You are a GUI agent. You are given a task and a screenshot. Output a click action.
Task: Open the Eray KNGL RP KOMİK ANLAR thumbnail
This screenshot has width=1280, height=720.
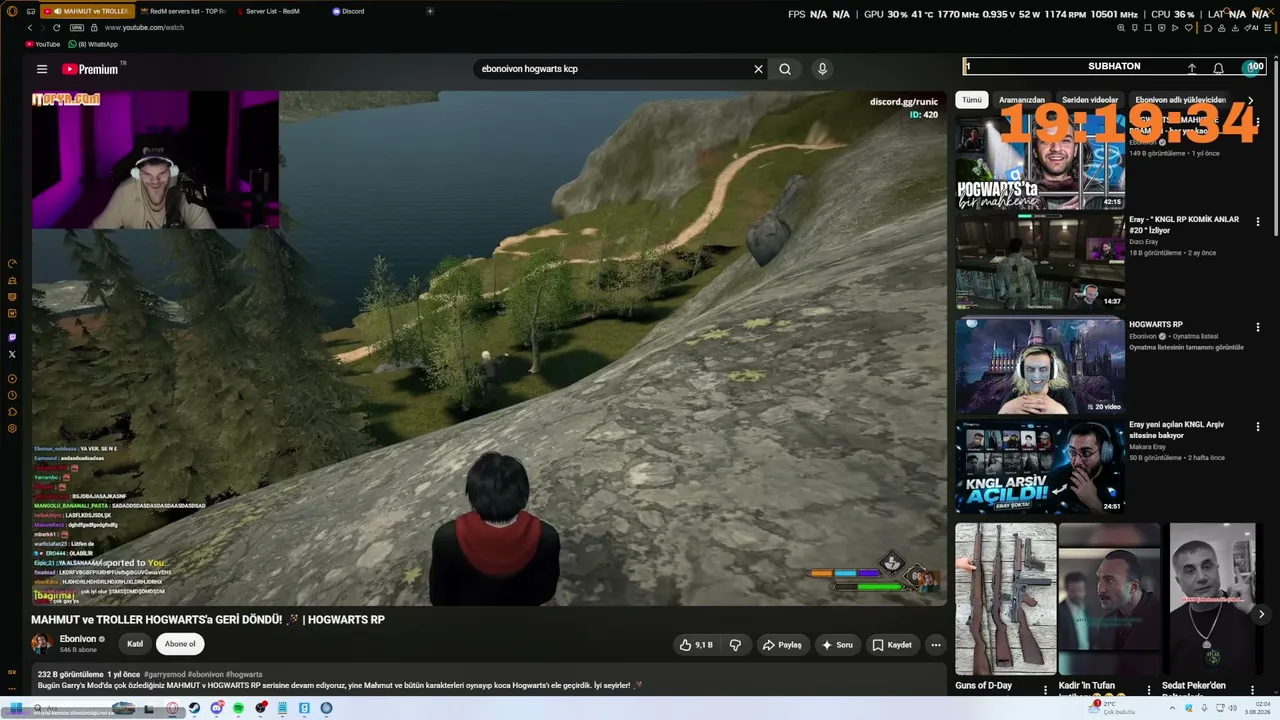(x=1040, y=261)
